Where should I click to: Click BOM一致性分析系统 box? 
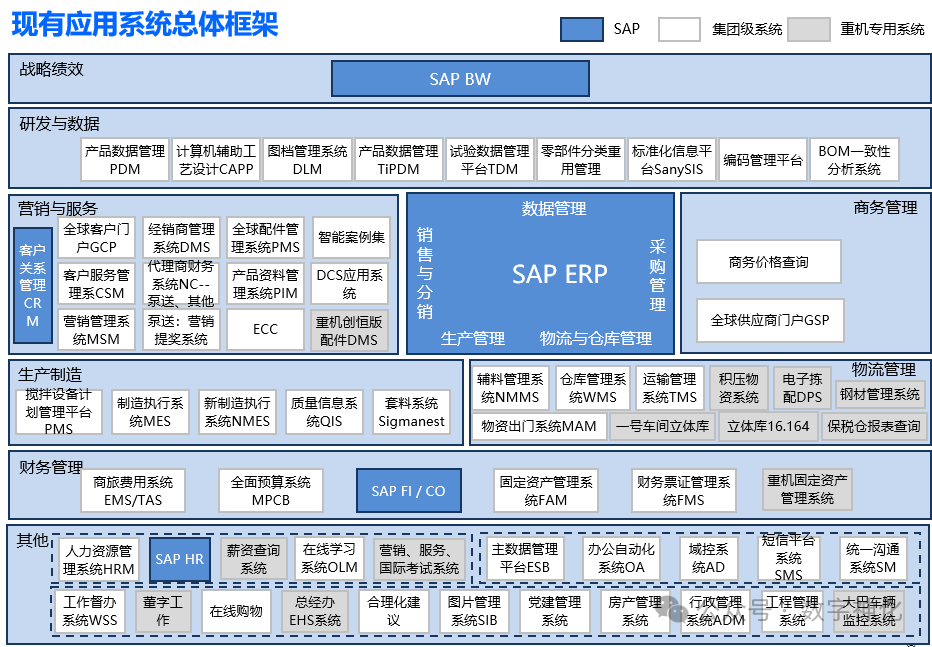[x=855, y=160]
